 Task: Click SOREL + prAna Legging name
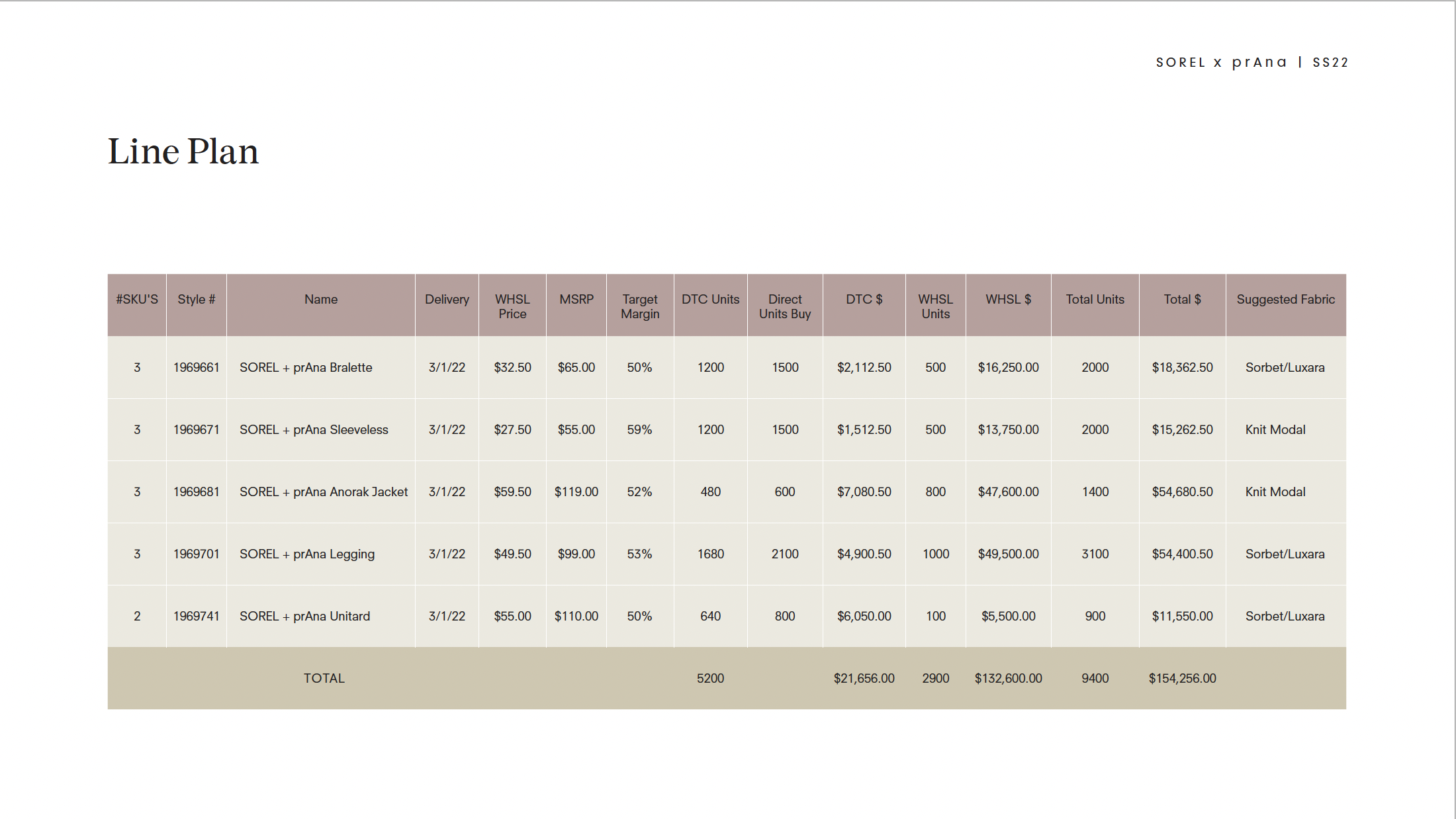coord(307,554)
